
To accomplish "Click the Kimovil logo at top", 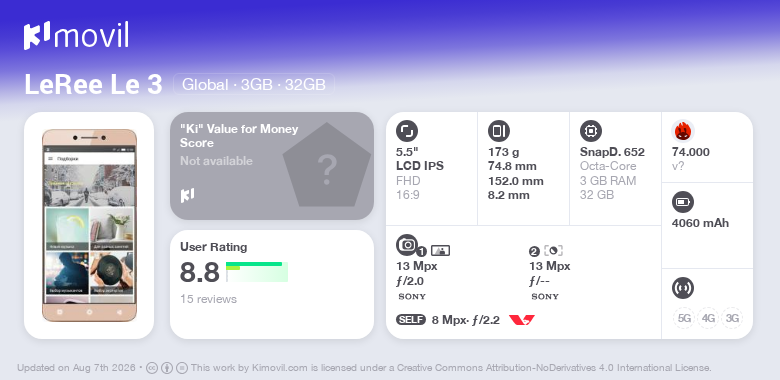I will pyautogui.click(x=76, y=36).
